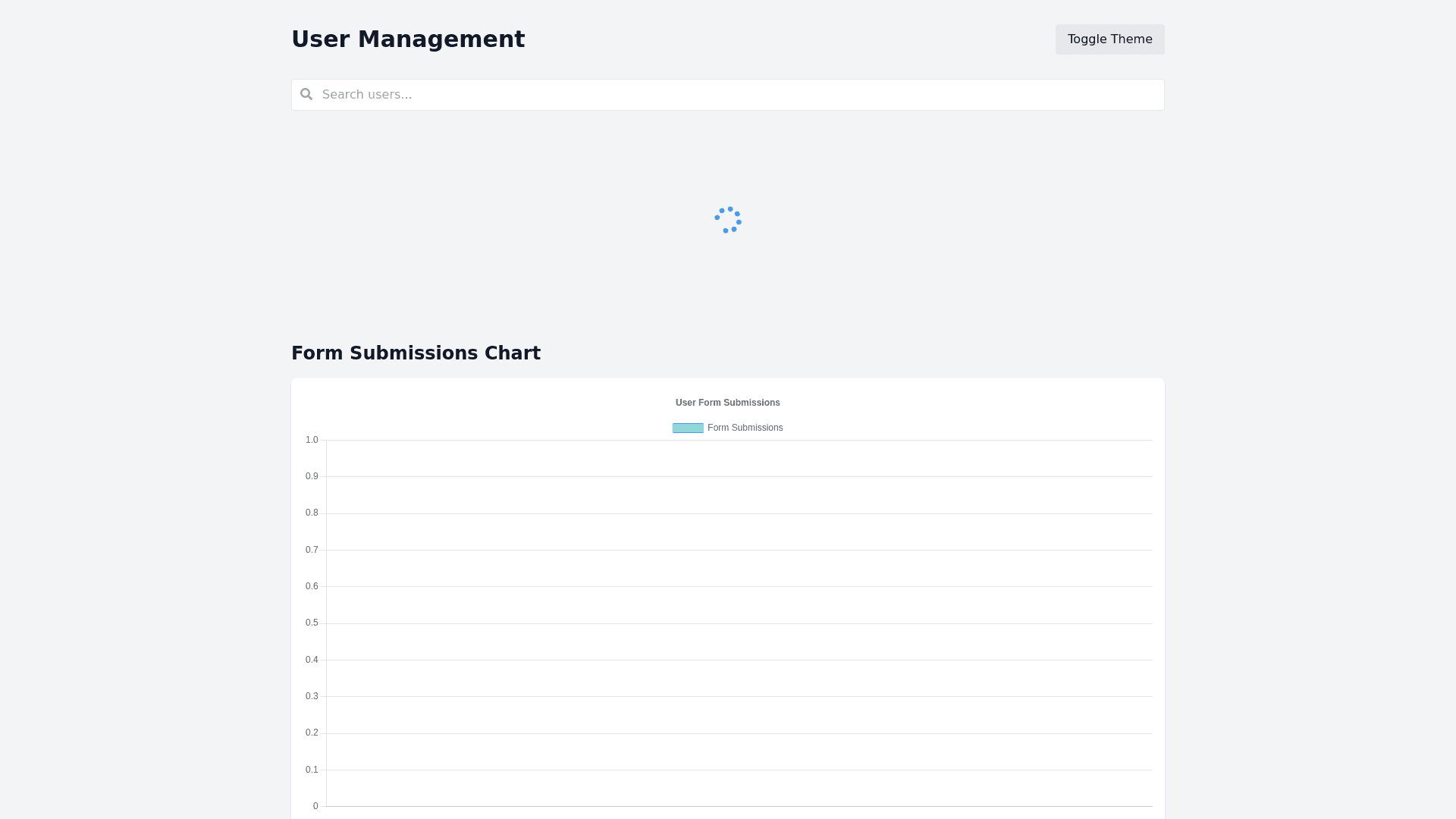Click the 0.2 y-axis label
1456x819 pixels.
312,733
